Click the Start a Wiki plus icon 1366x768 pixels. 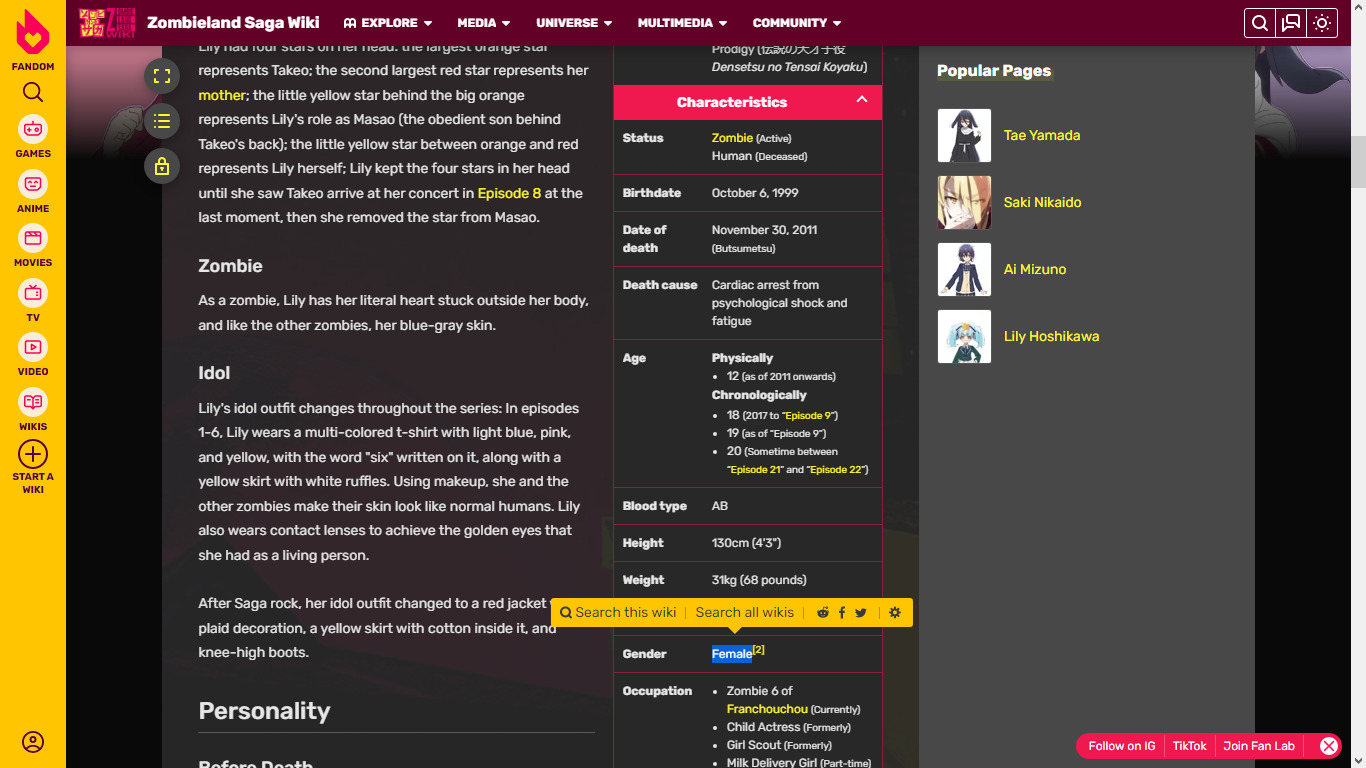[33, 454]
